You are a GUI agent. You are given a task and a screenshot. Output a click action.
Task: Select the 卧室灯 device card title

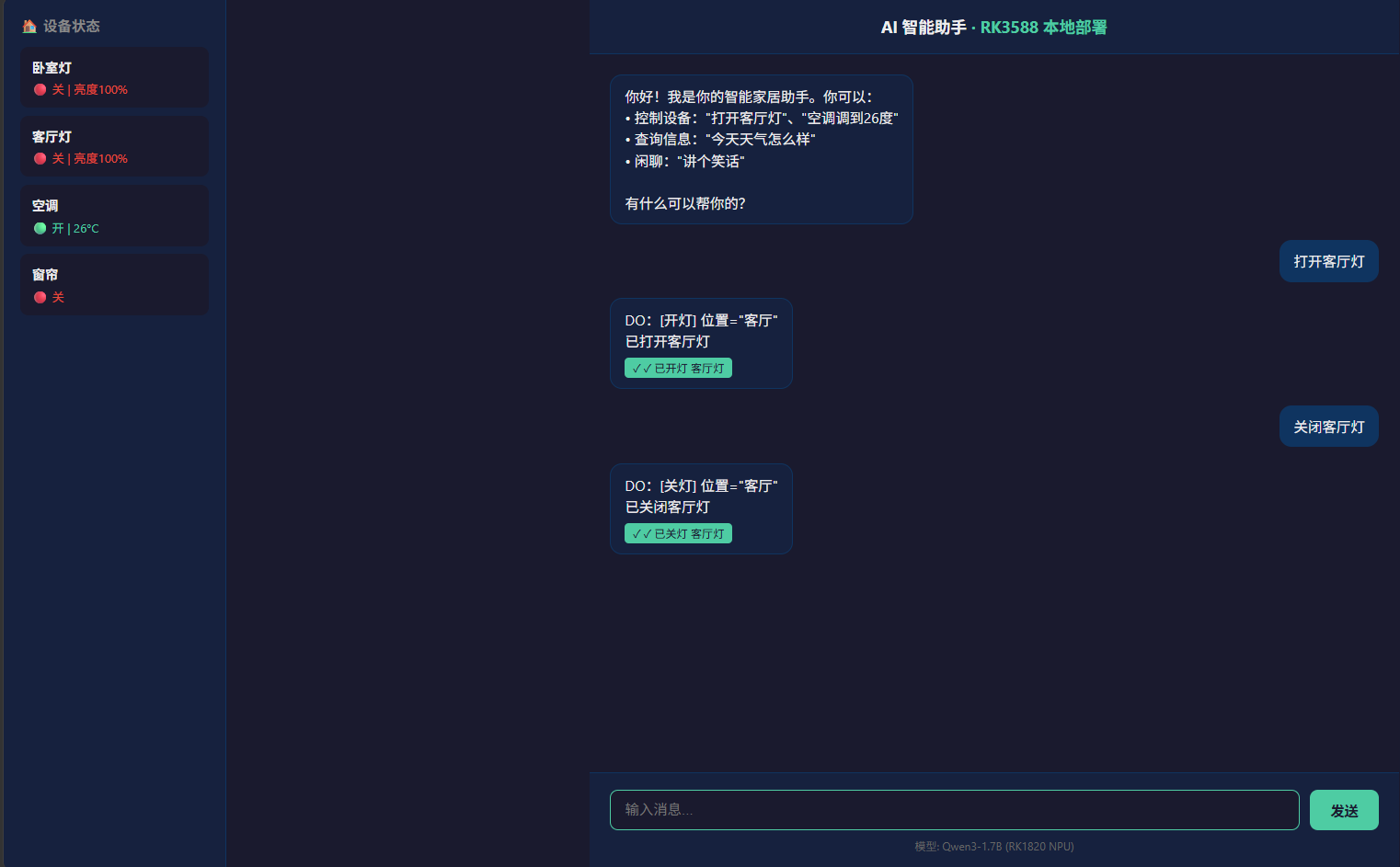[x=52, y=68]
